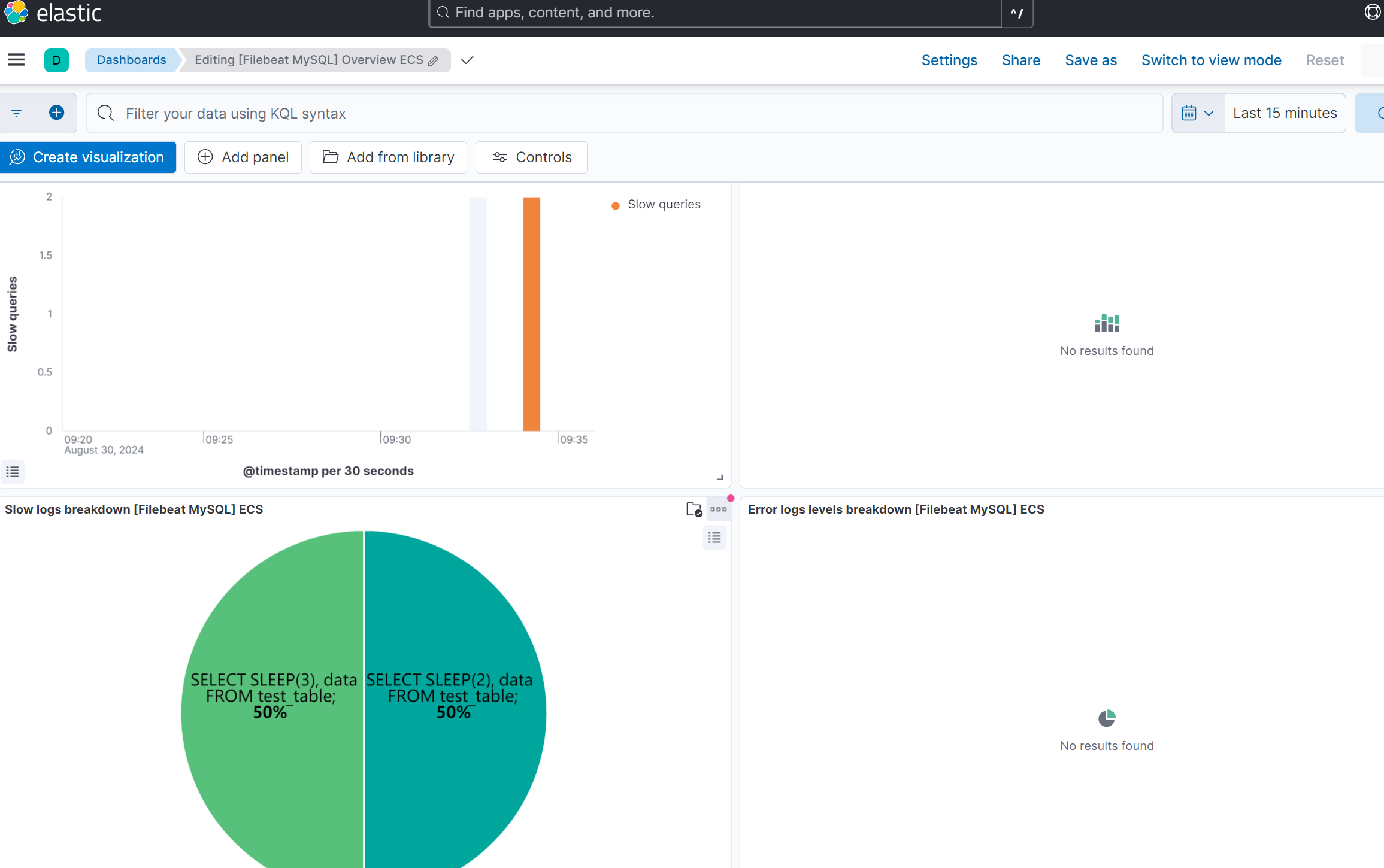Focus Find apps global search field

[715, 13]
